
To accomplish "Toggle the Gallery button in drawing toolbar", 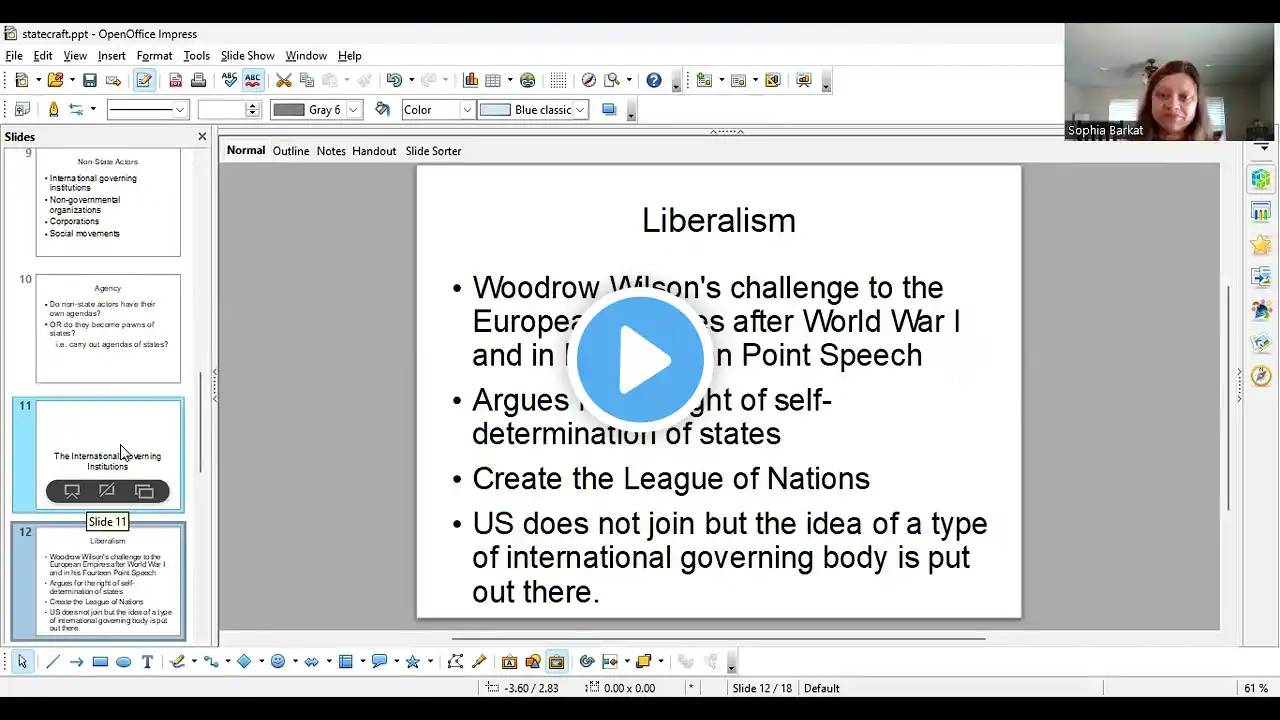I will click(556, 661).
